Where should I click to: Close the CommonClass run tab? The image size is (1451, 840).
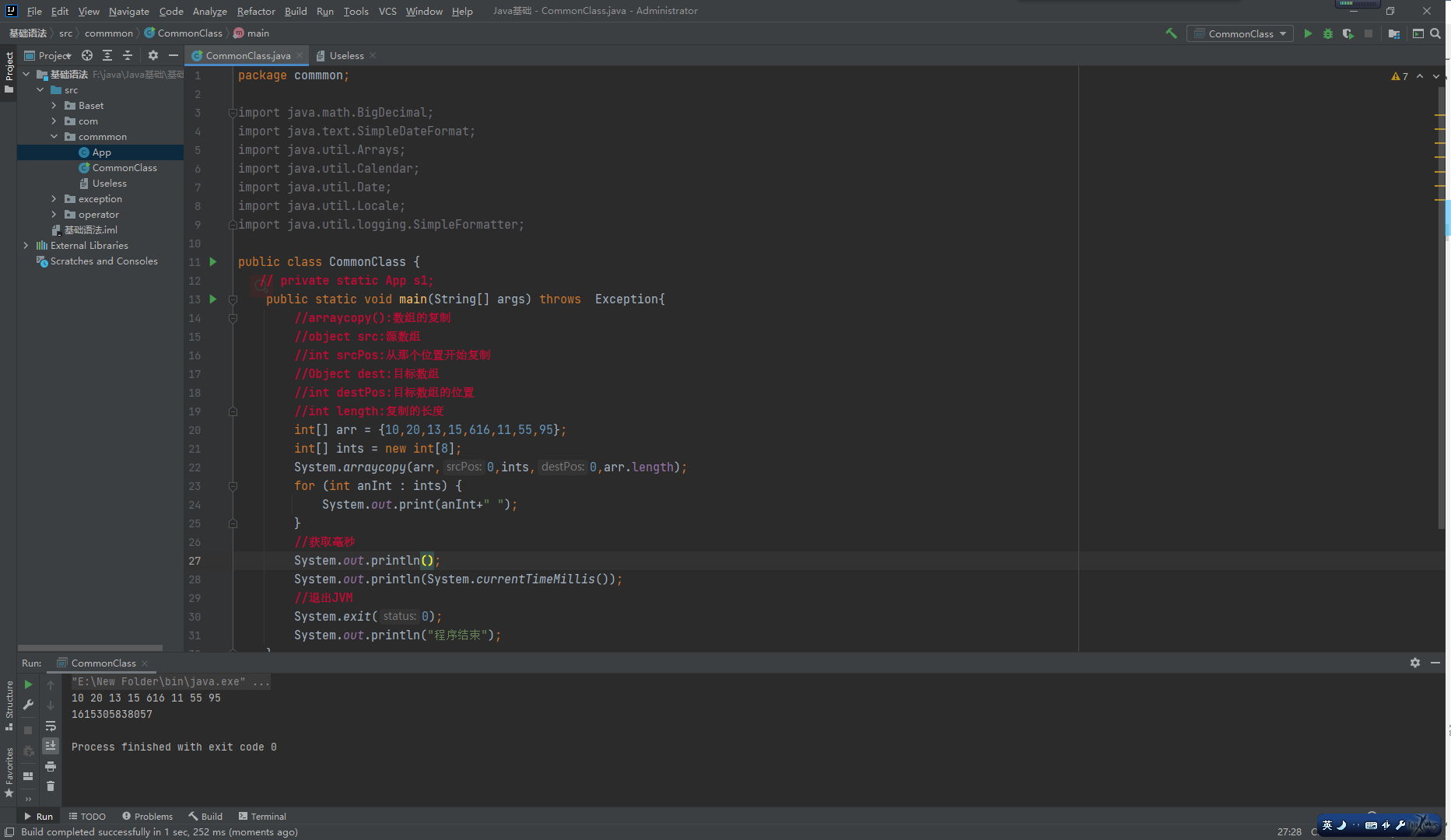pos(145,663)
